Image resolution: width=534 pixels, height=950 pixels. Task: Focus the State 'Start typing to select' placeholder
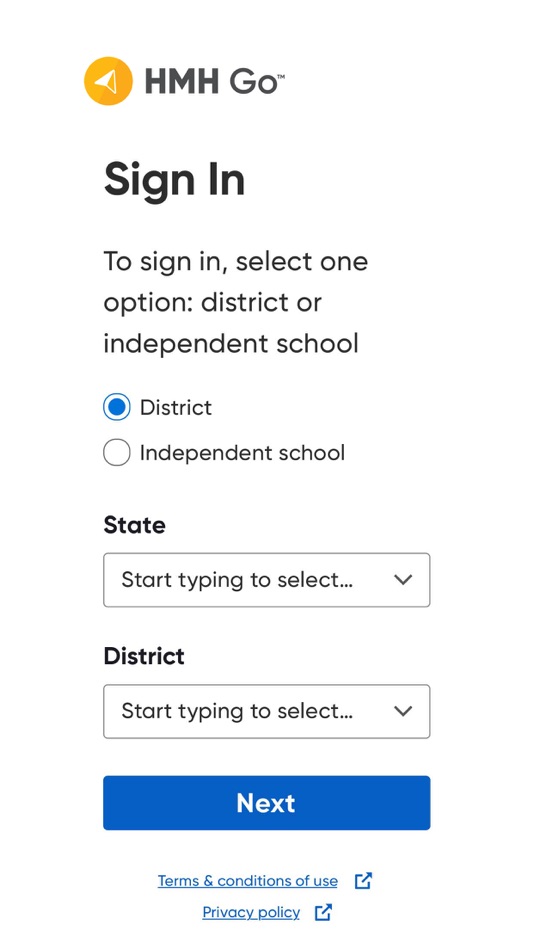237,580
